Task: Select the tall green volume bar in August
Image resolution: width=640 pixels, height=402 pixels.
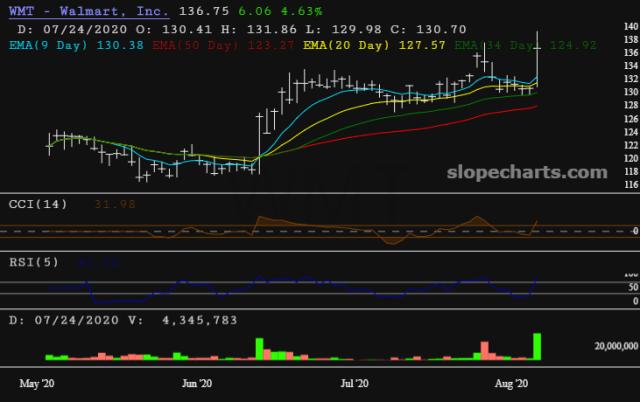Action: tap(537, 346)
